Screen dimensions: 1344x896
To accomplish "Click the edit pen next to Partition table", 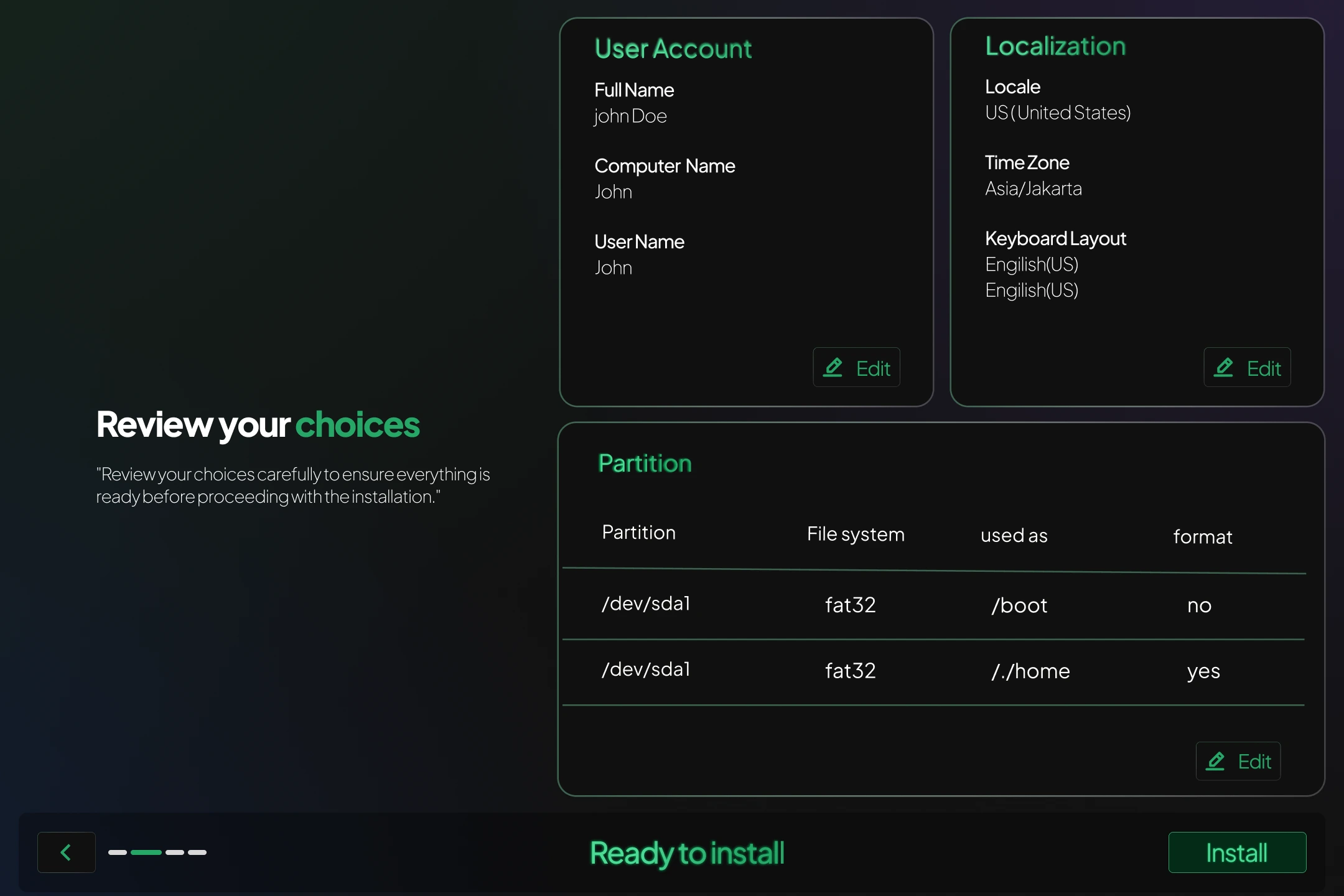I will tap(1238, 760).
